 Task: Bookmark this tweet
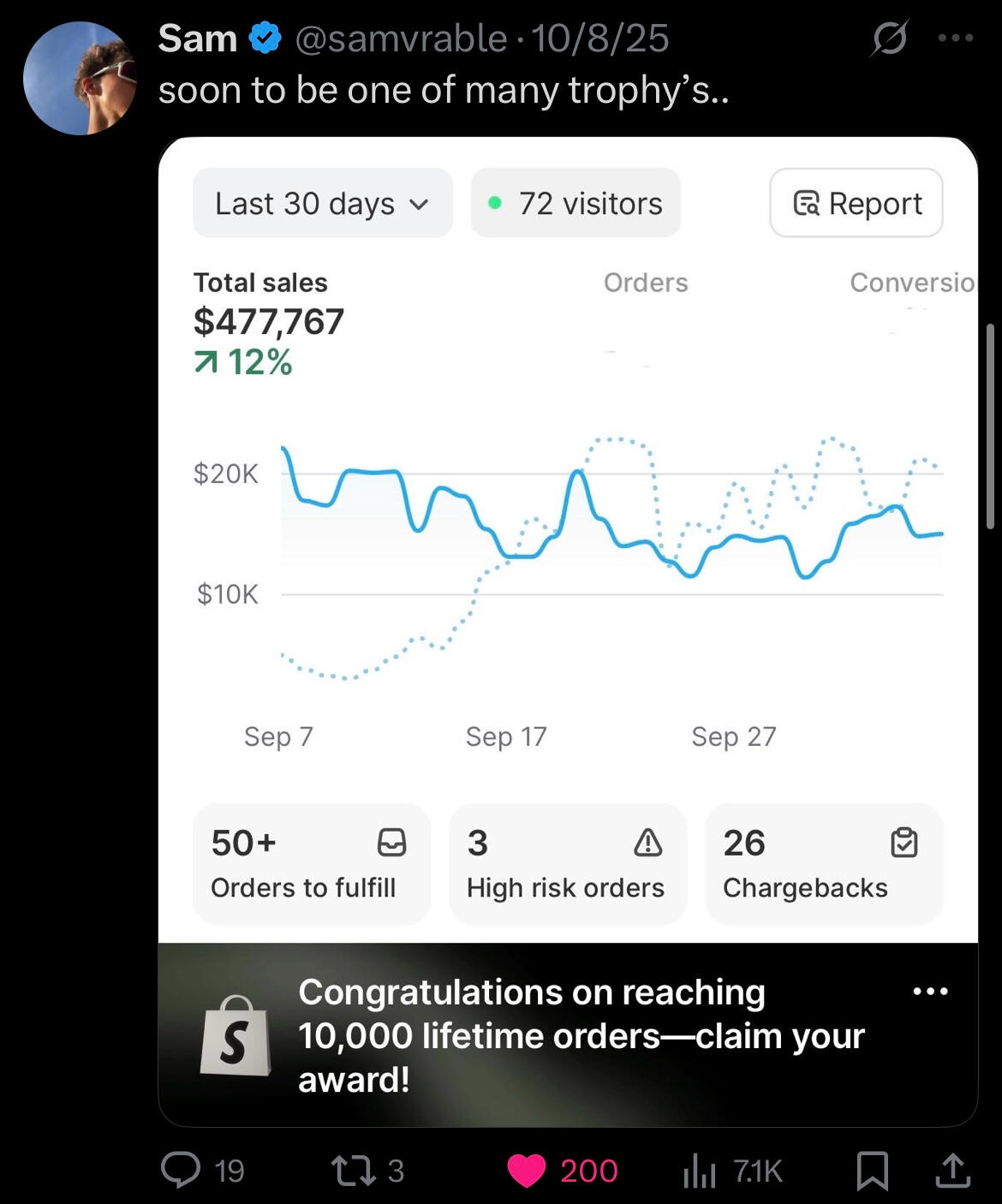[873, 1170]
